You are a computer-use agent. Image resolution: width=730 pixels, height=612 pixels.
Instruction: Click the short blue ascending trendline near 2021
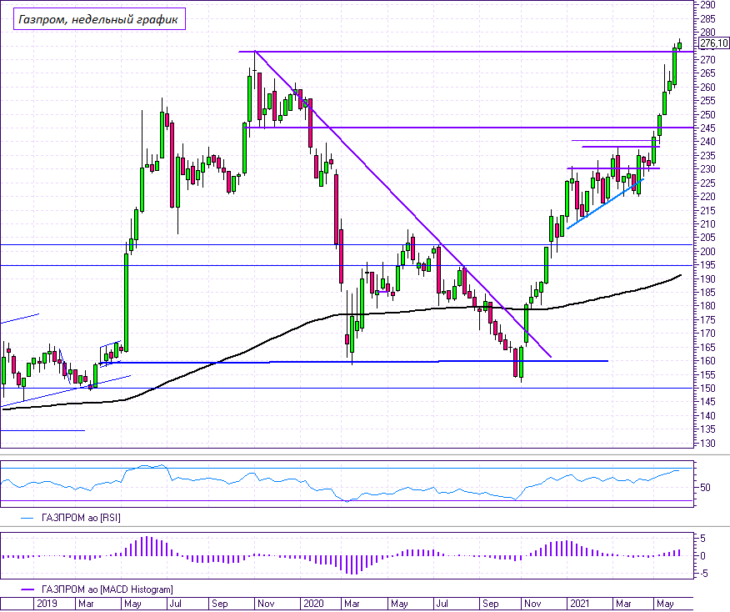pos(605,203)
